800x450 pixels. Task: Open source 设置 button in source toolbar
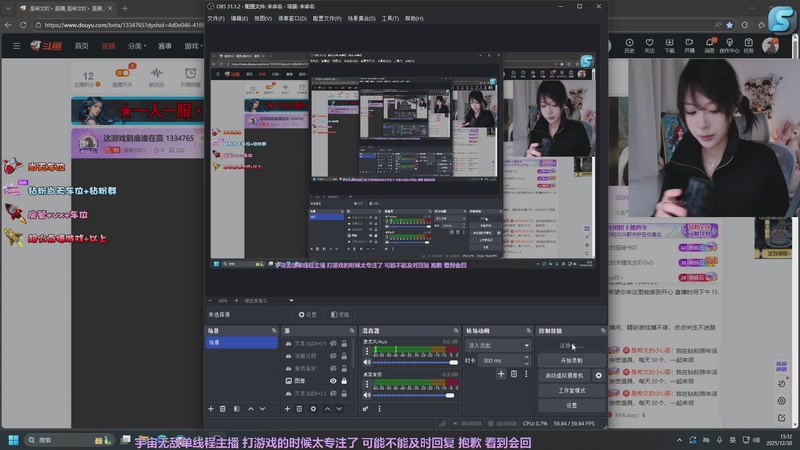point(308,315)
